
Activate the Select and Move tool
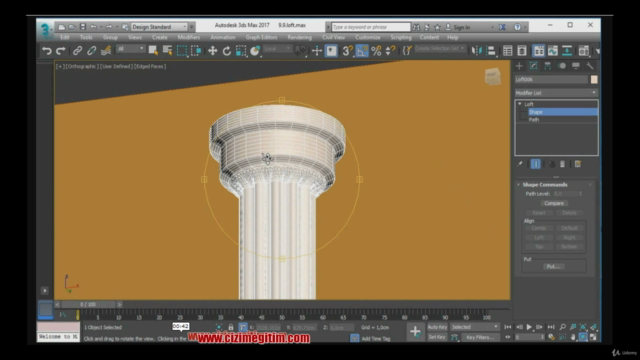tap(213, 51)
